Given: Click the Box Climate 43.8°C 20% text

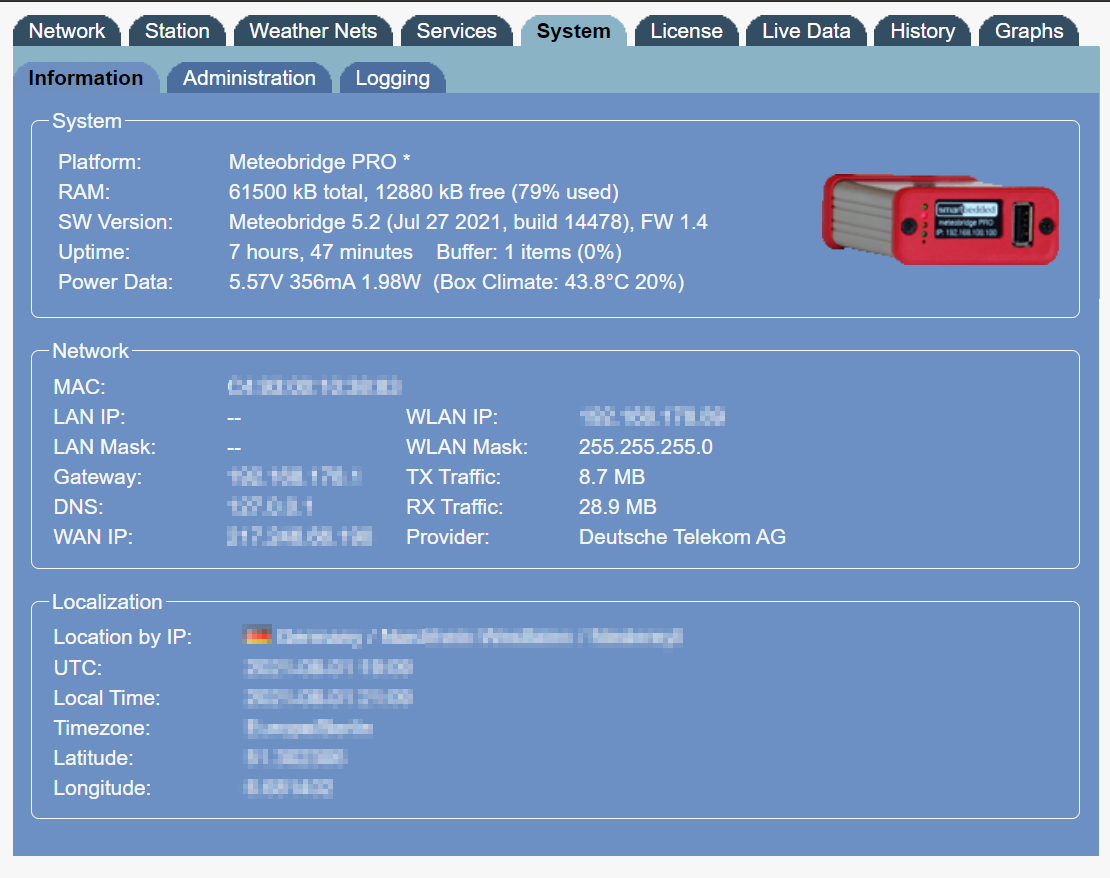Looking at the screenshot, I should 559,282.
